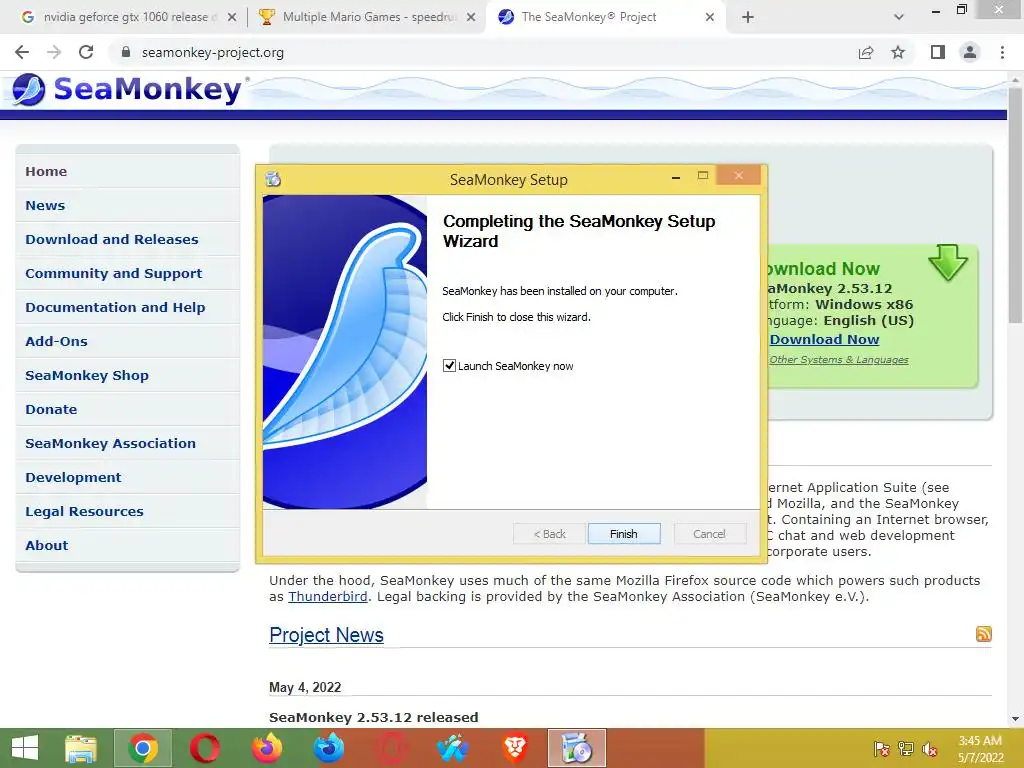Screen dimensions: 1024x768
Task: Close The SeaMonkey Project tab
Action: [710, 18]
